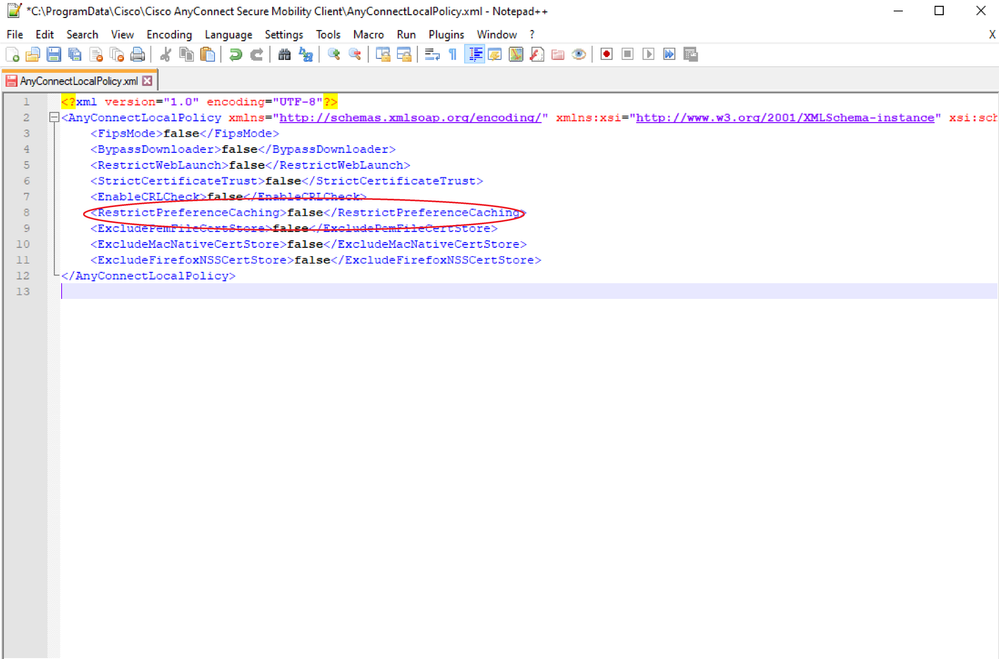The width and height of the screenshot is (999, 659).
Task: Click RestrictWebLaunch opening tag text
Action: tap(159, 165)
